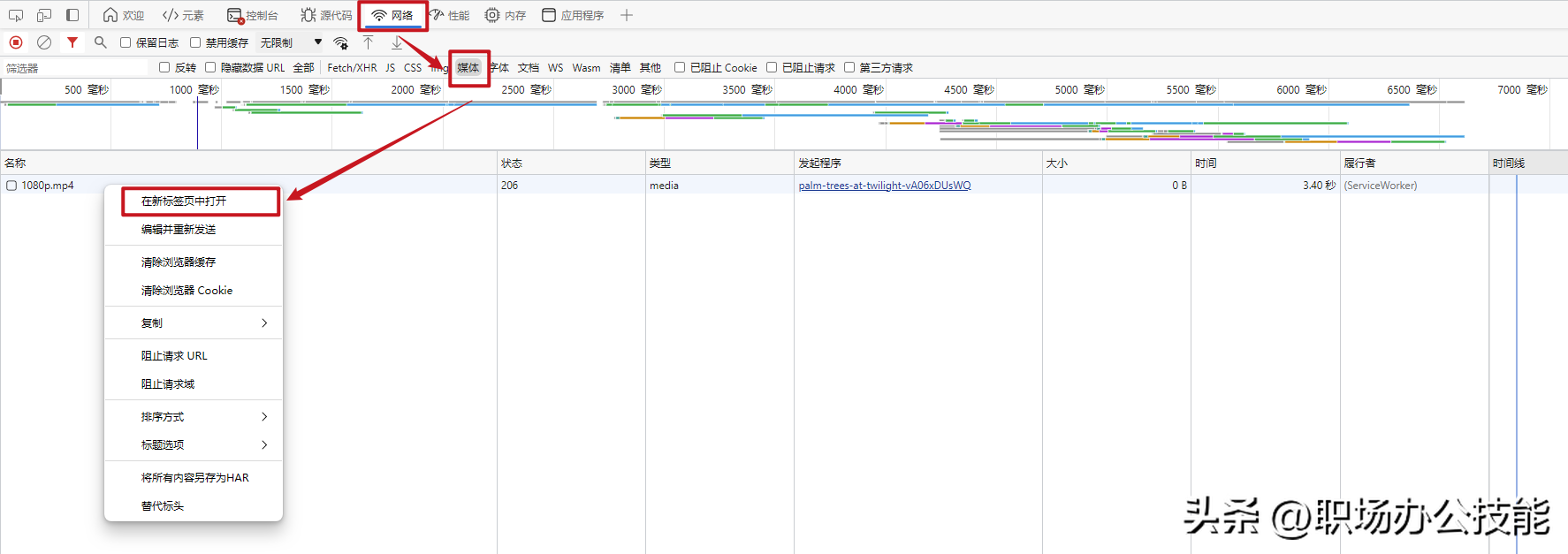Select the CSS filter
1568x554 pixels.
click(413, 68)
